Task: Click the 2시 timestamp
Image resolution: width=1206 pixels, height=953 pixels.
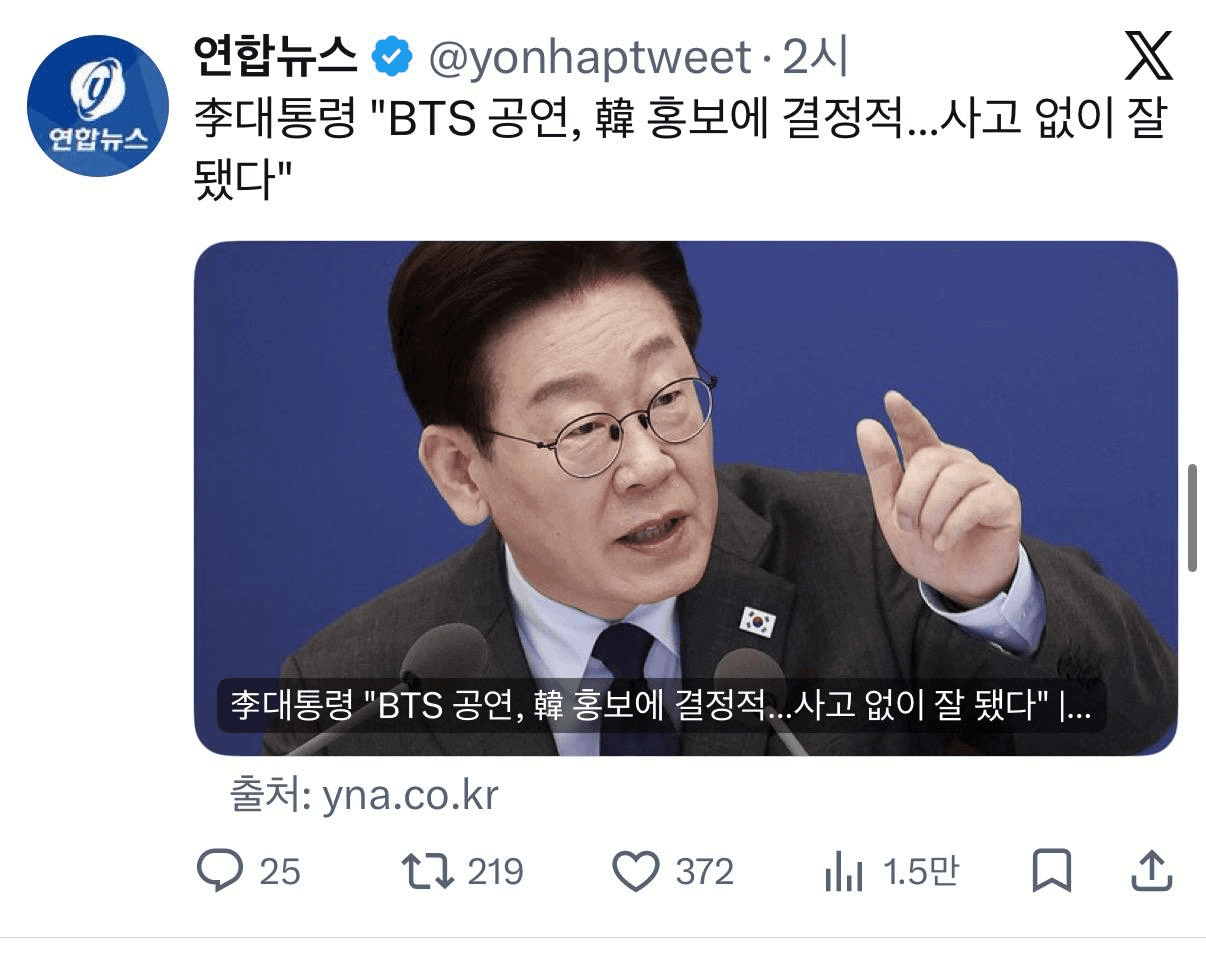Action: pyautogui.click(x=815, y=59)
